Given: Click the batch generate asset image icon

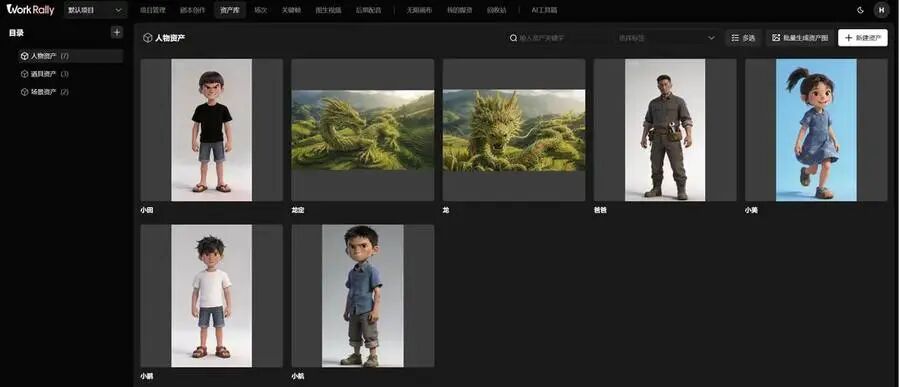Looking at the screenshot, I should click(776, 38).
